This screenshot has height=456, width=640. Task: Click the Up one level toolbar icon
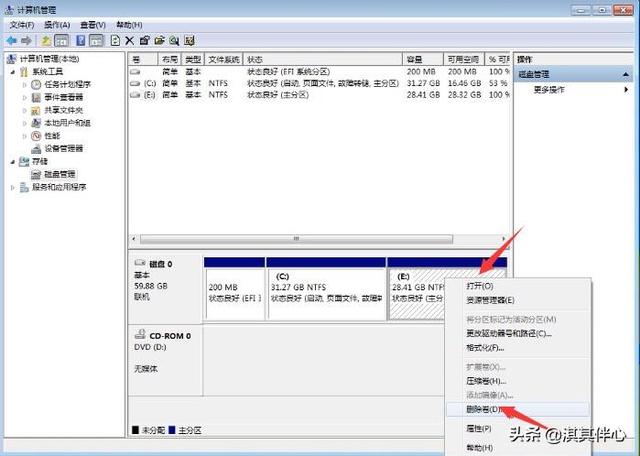click(46, 40)
